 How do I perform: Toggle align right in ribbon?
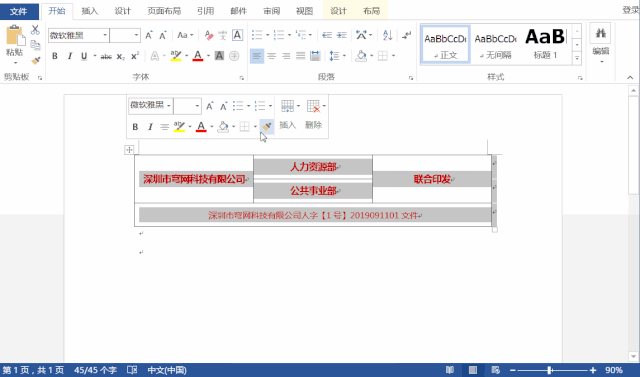(x=286, y=56)
